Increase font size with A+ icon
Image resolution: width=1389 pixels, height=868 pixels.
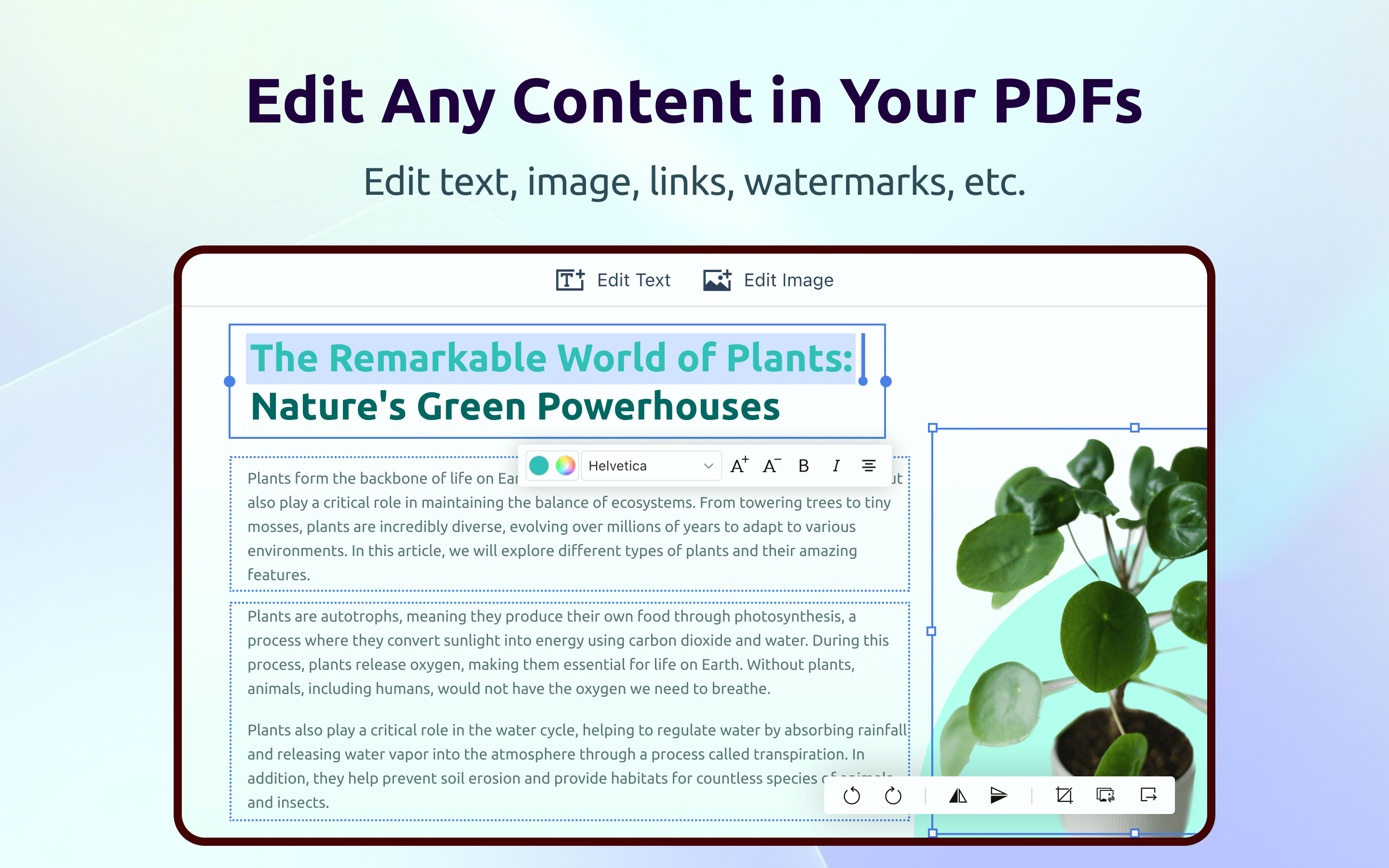[739, 465]
